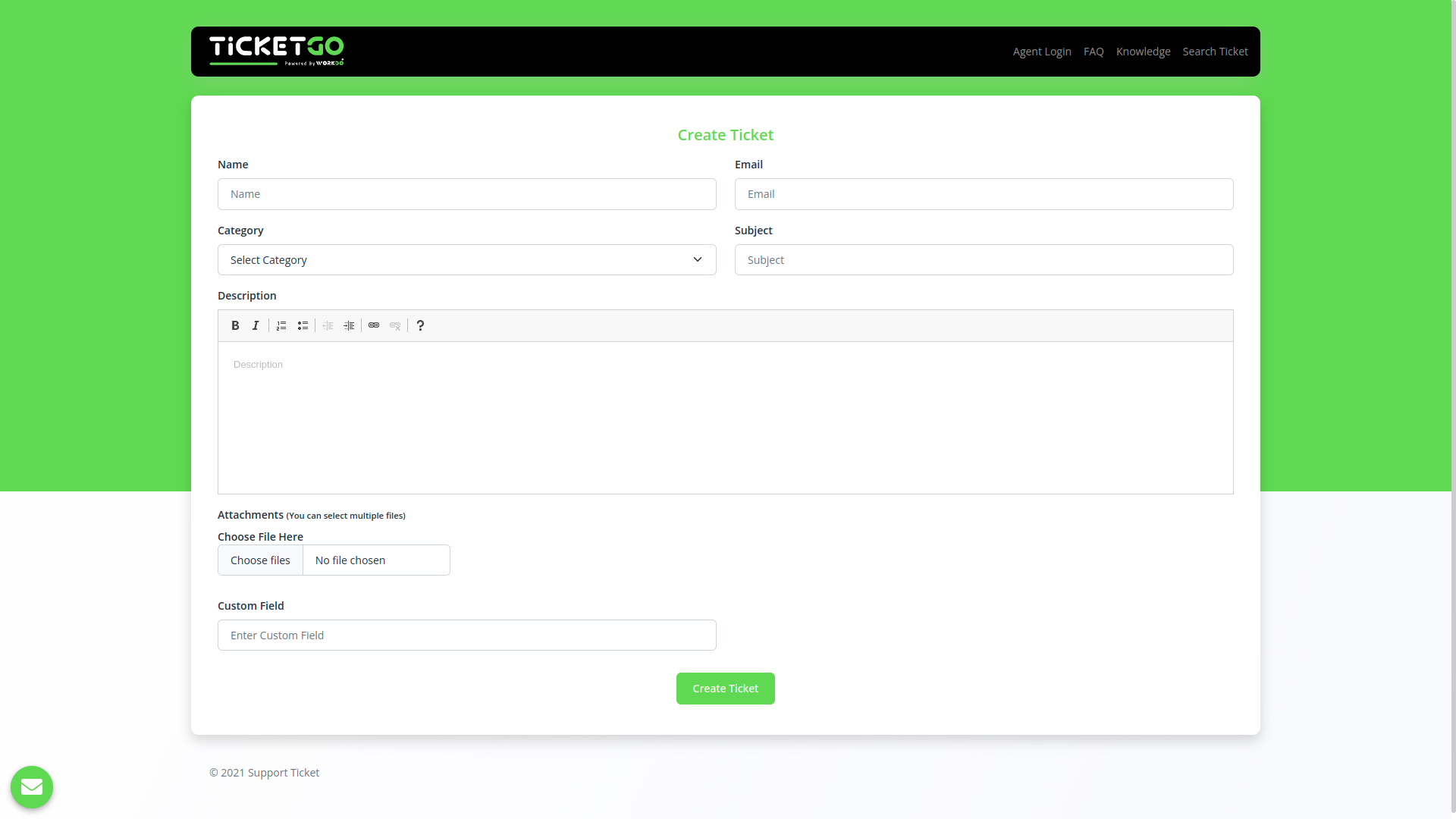Viewport: 1456px width, 819px height.
Task: Remove a link in the description editor
Action: [x=395, y=325]
